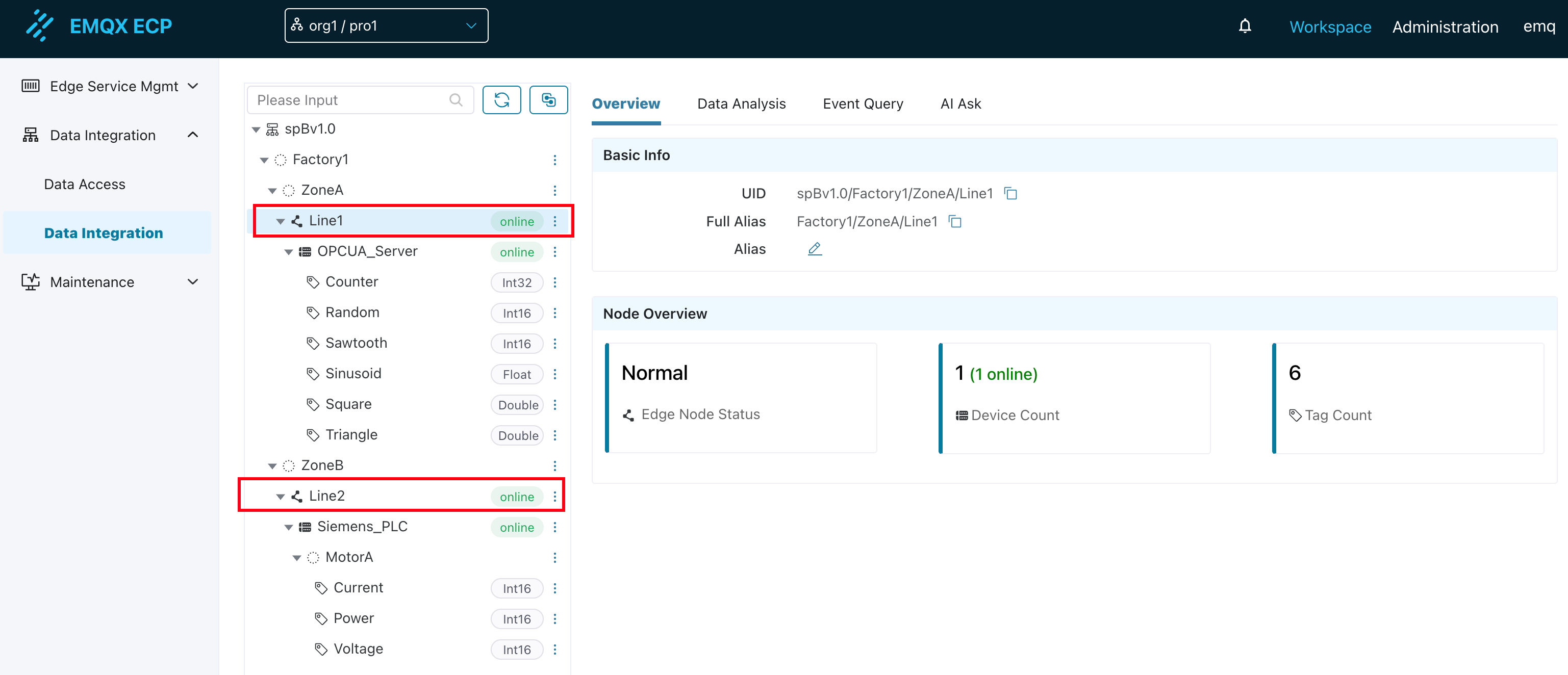Edit Alias with the pencil icon
The width and height of the screenshot is (1568, 675).
[x=815, y=249]
